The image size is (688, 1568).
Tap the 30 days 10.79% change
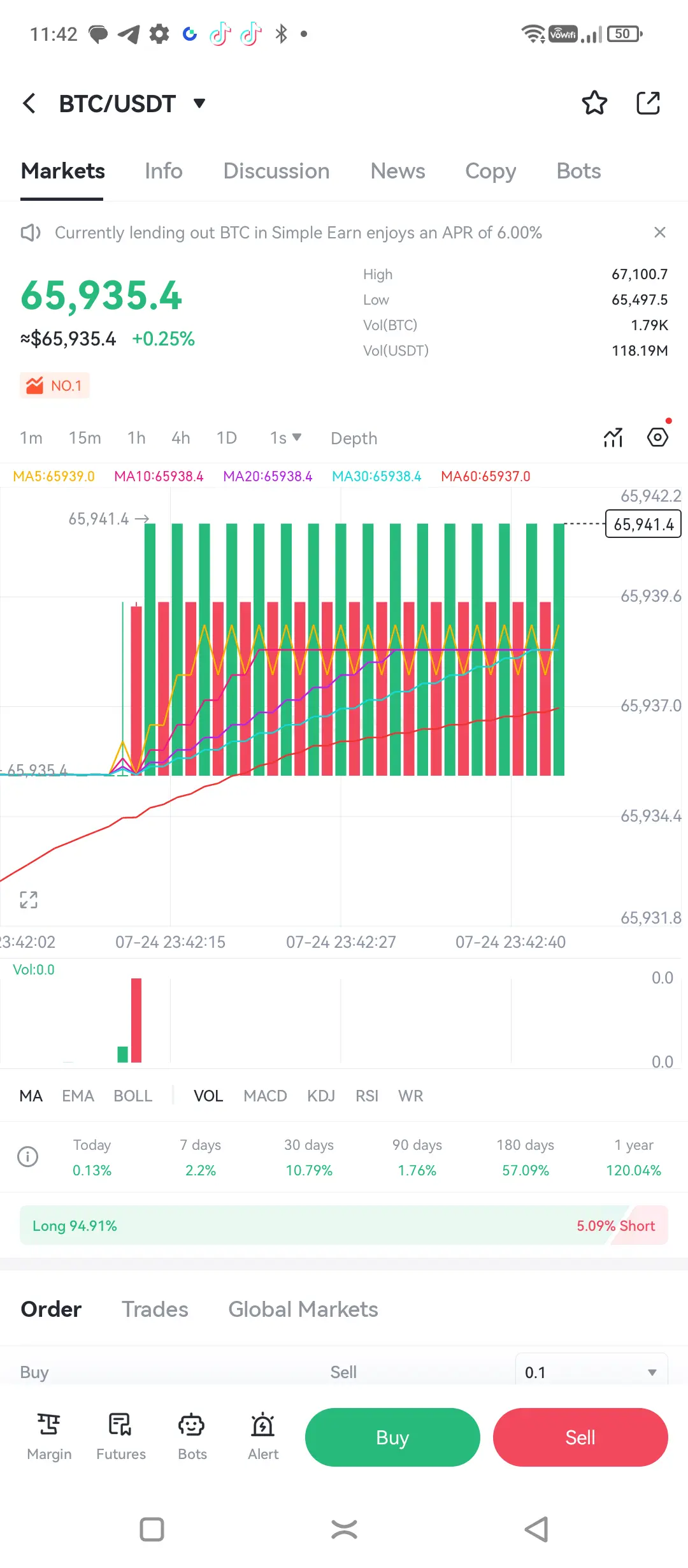[x=309, y=1158]
